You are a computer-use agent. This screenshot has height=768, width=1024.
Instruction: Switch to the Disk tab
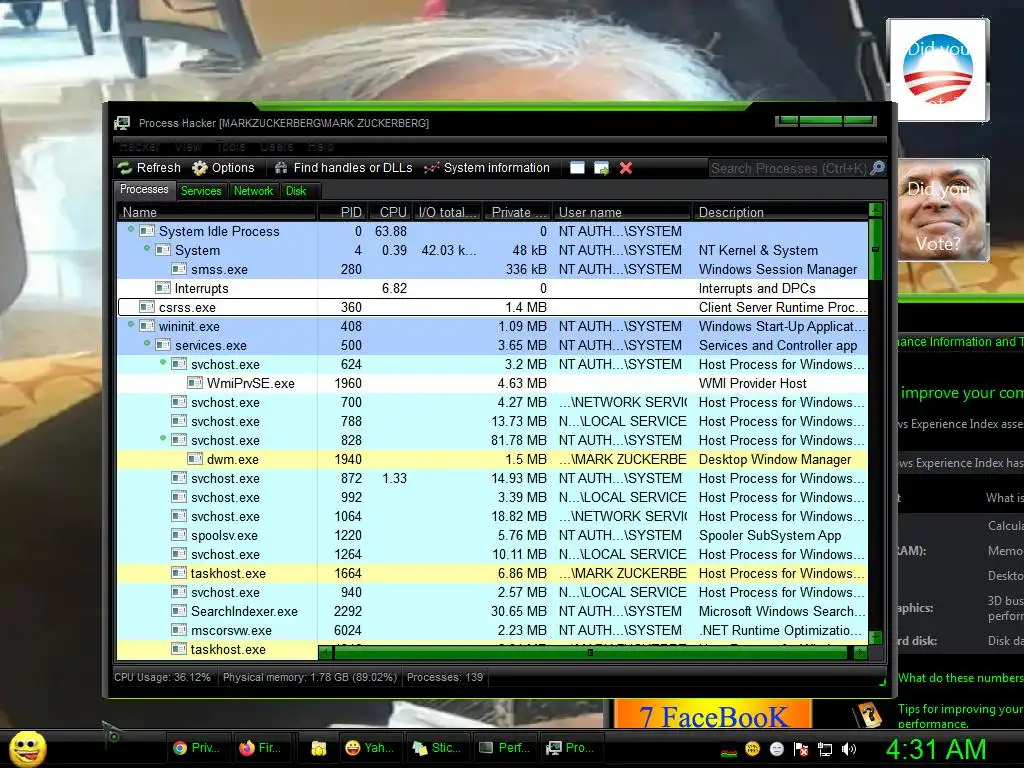[x=296, y=191]
